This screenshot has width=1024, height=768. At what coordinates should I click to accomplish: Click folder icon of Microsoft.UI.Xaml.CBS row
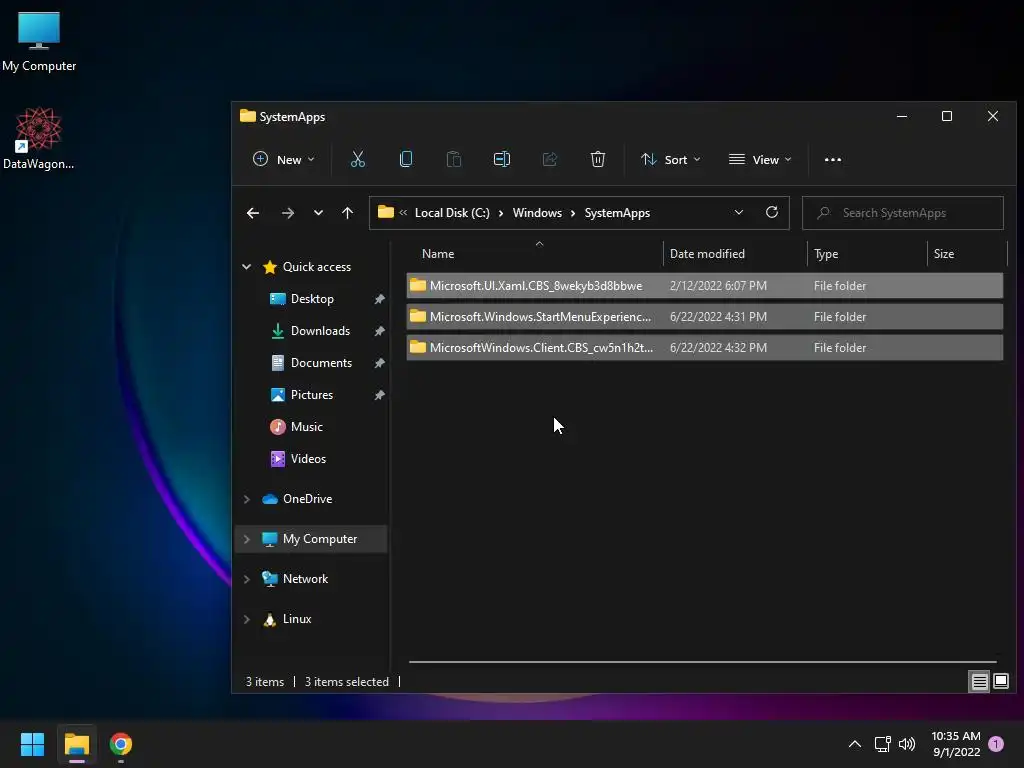pos(418,285)
